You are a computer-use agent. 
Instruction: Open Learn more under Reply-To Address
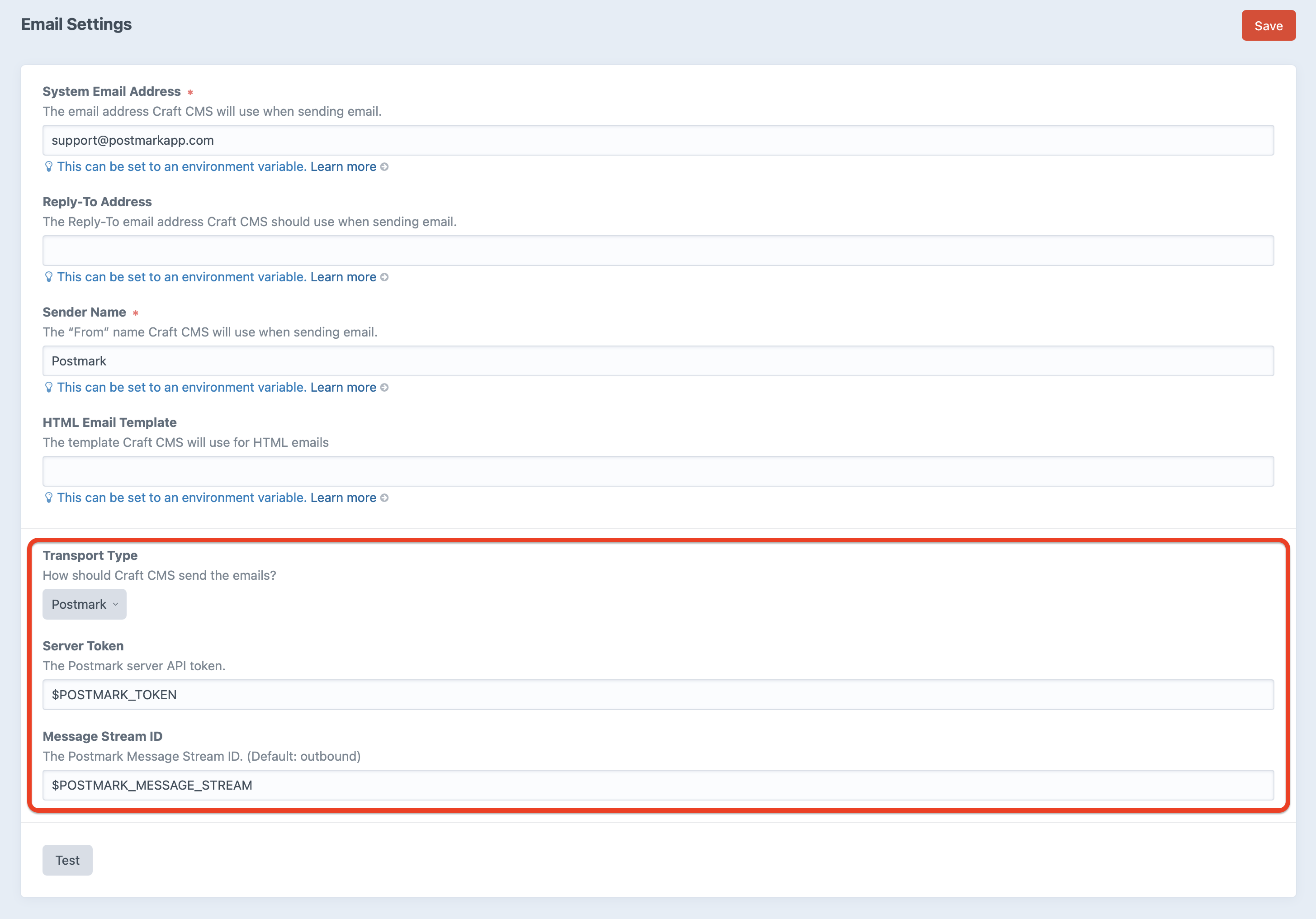[x=343, y=277]
